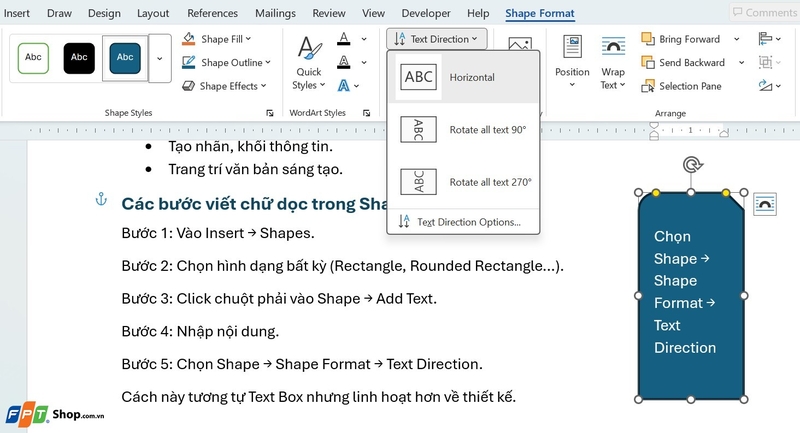The width and height of the screenshot is (800, 433).
Task: Open the Selection Pane
Action: (682, 86)
